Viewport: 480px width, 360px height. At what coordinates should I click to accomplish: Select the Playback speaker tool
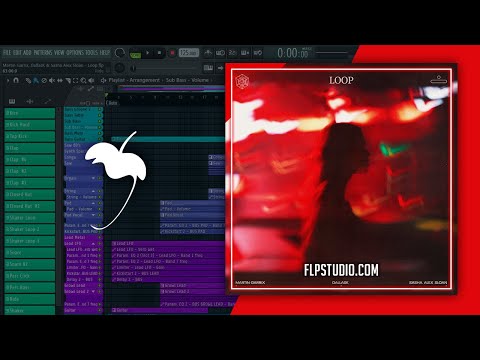tap(91, 80)
